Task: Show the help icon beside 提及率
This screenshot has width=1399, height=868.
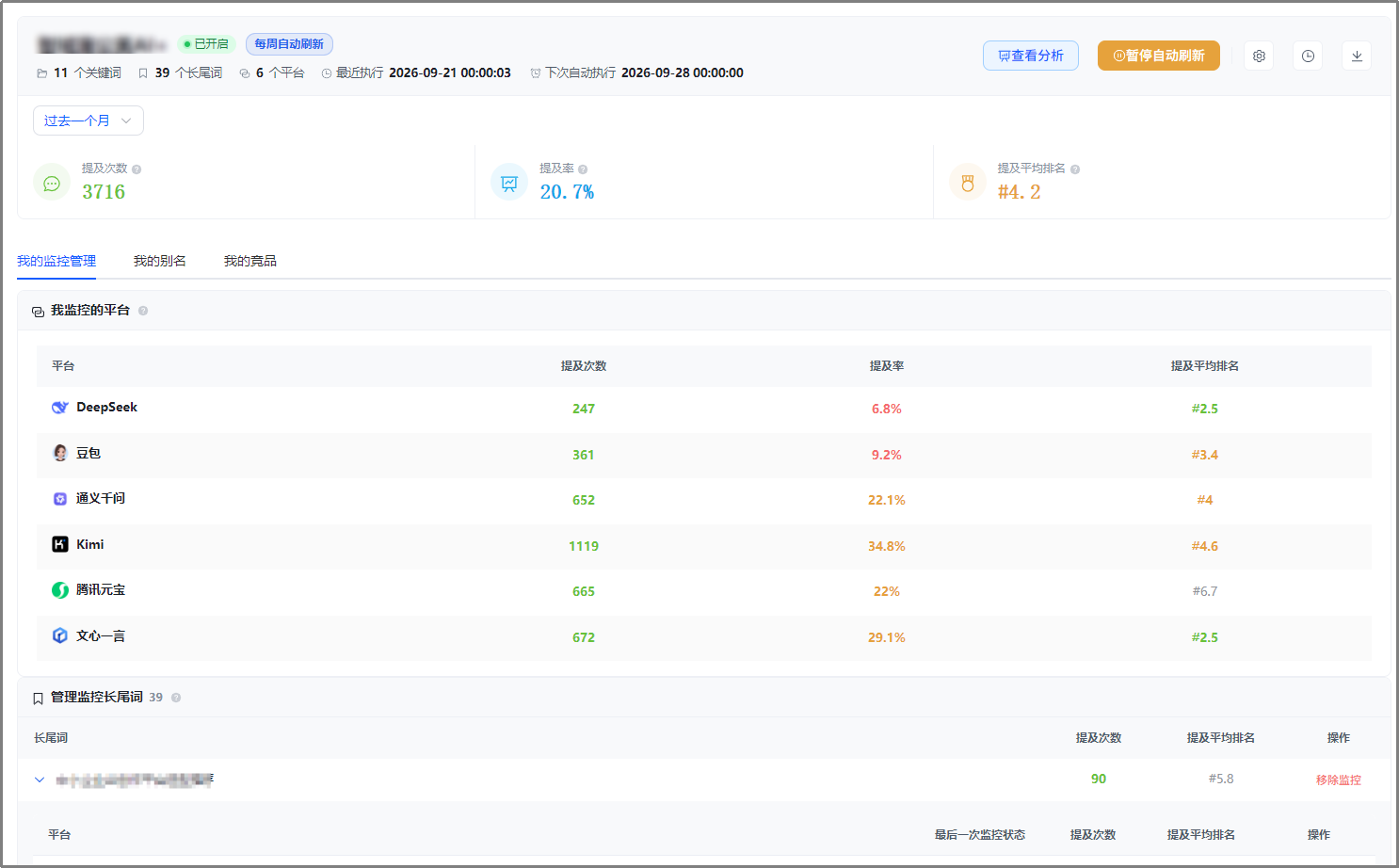Action: 583,169
